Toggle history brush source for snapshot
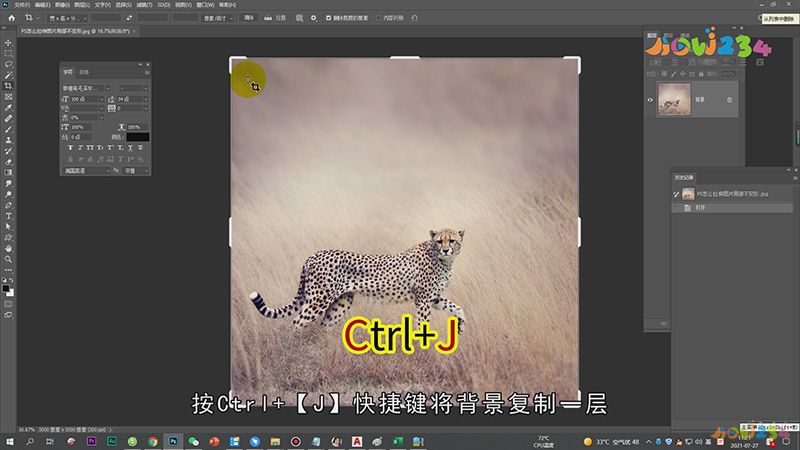The image size is (800, 450). 676,194
